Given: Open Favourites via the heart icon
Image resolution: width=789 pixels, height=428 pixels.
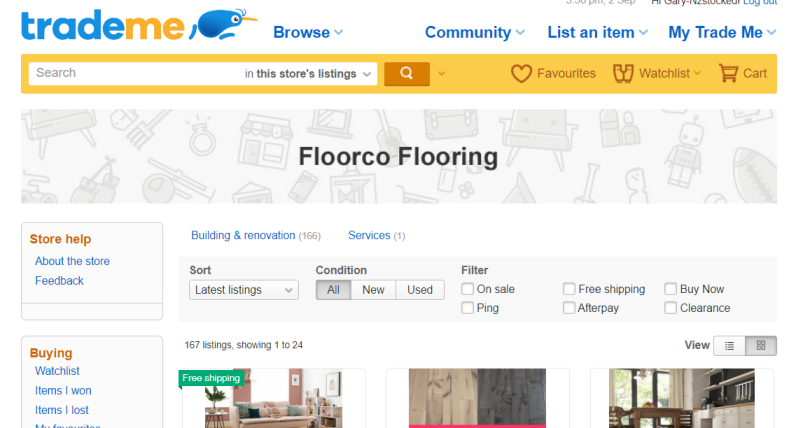Looking at the screenshot, I should point(521,73).
